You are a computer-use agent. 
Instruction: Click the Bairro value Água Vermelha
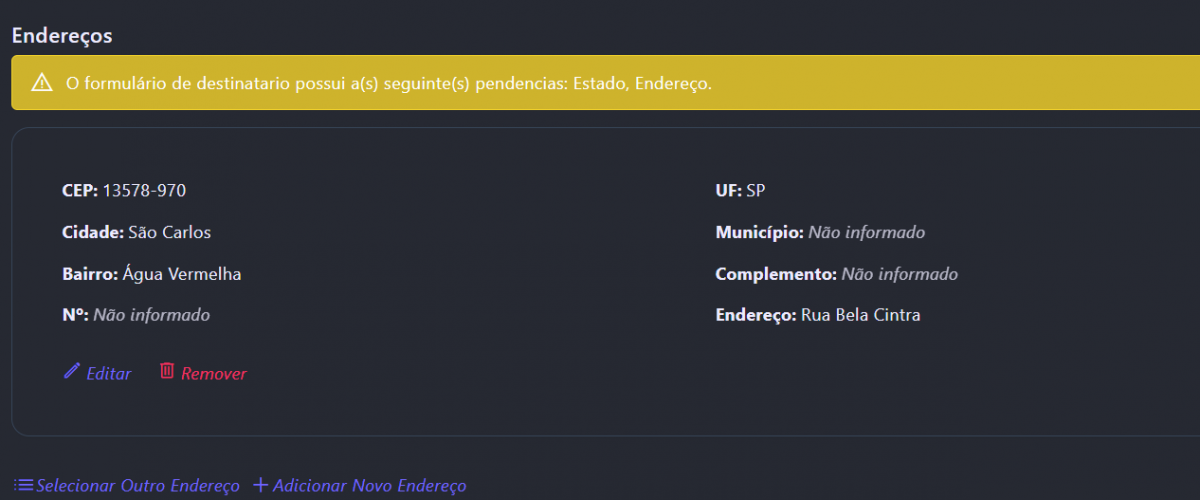pyautogui.click(x=182, y=274)
